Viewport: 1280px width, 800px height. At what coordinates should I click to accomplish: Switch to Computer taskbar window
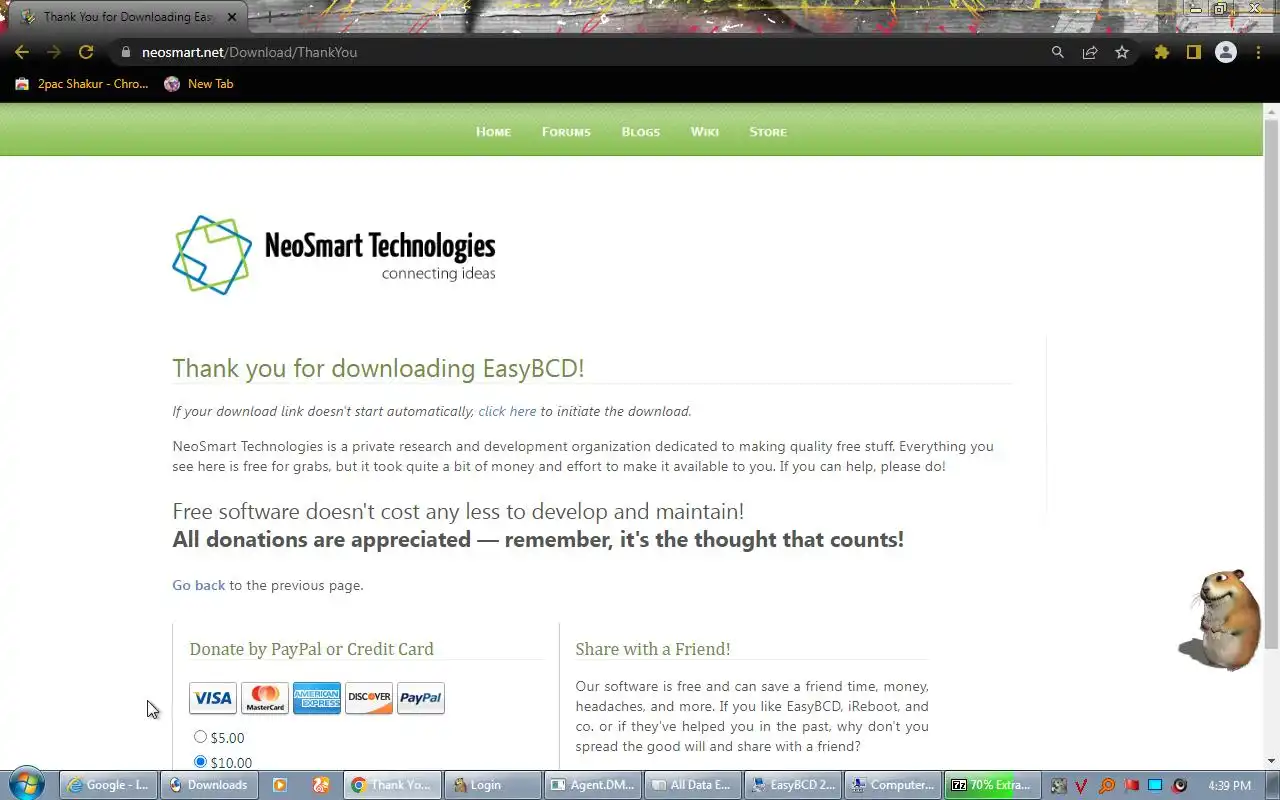click(x=893, y=785)
